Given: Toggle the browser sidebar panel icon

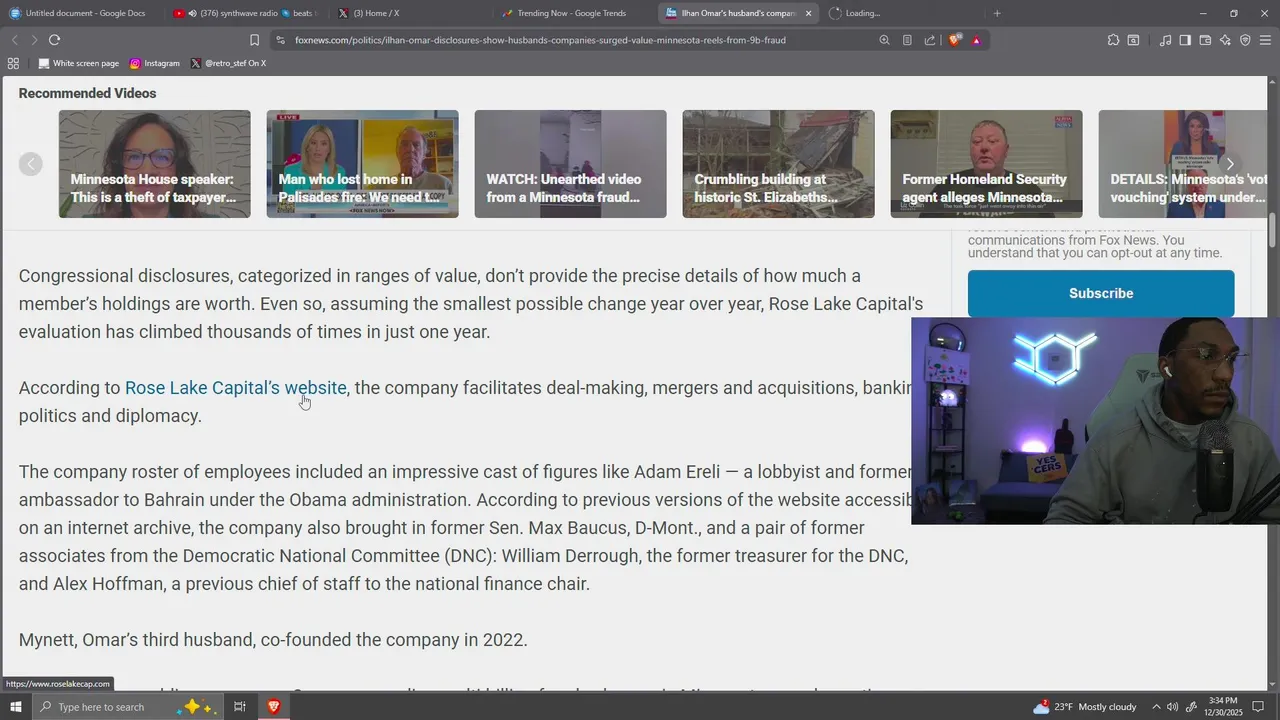Looking at the screenshot, I should tap(1185, 40).
